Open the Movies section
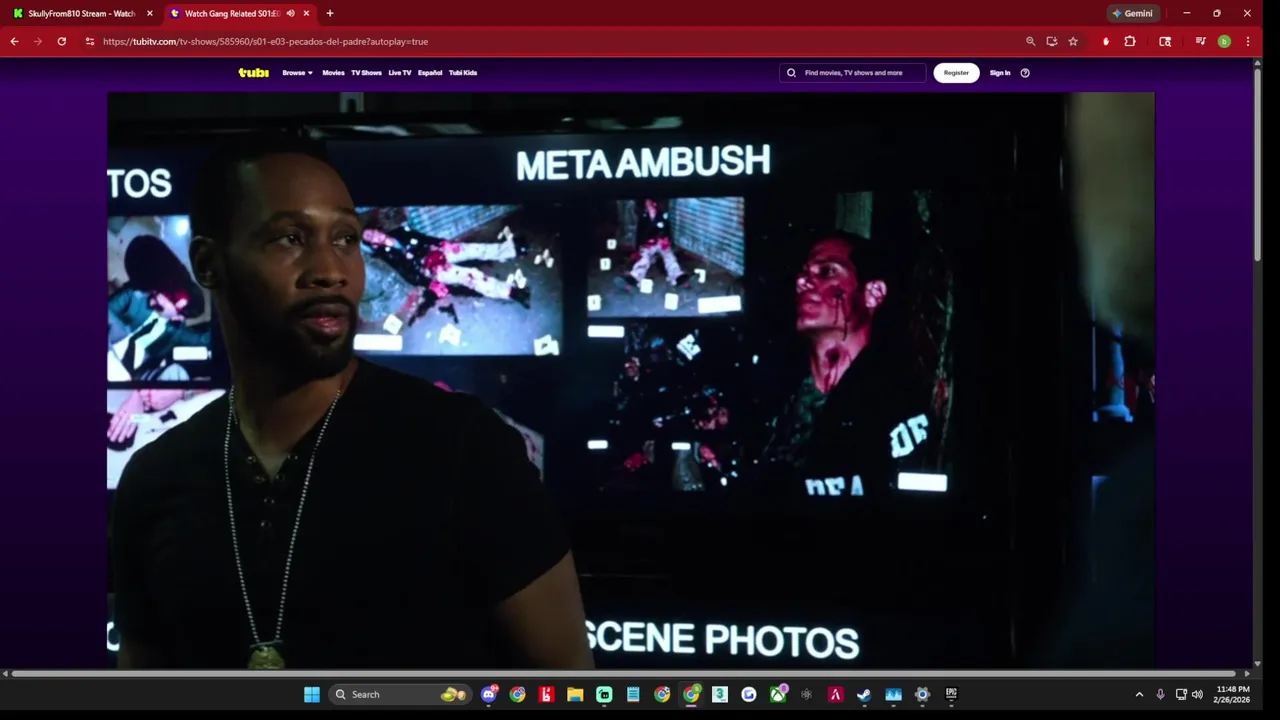Image resolution: width=1280 pixels, height=720 pixels. (333, 72)
